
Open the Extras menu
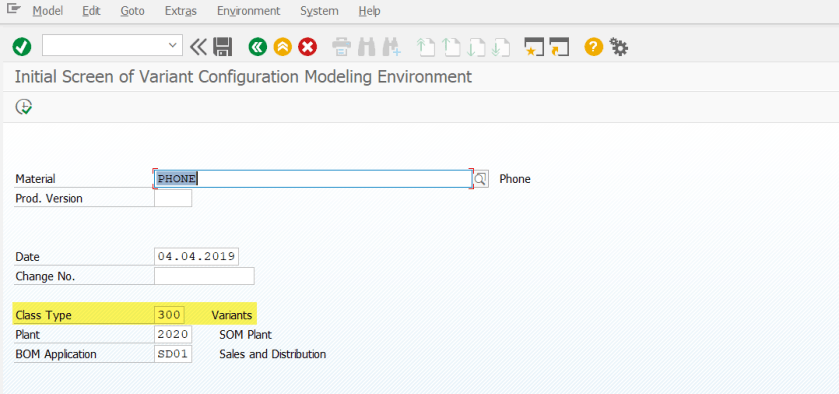(x=180, y=11)
